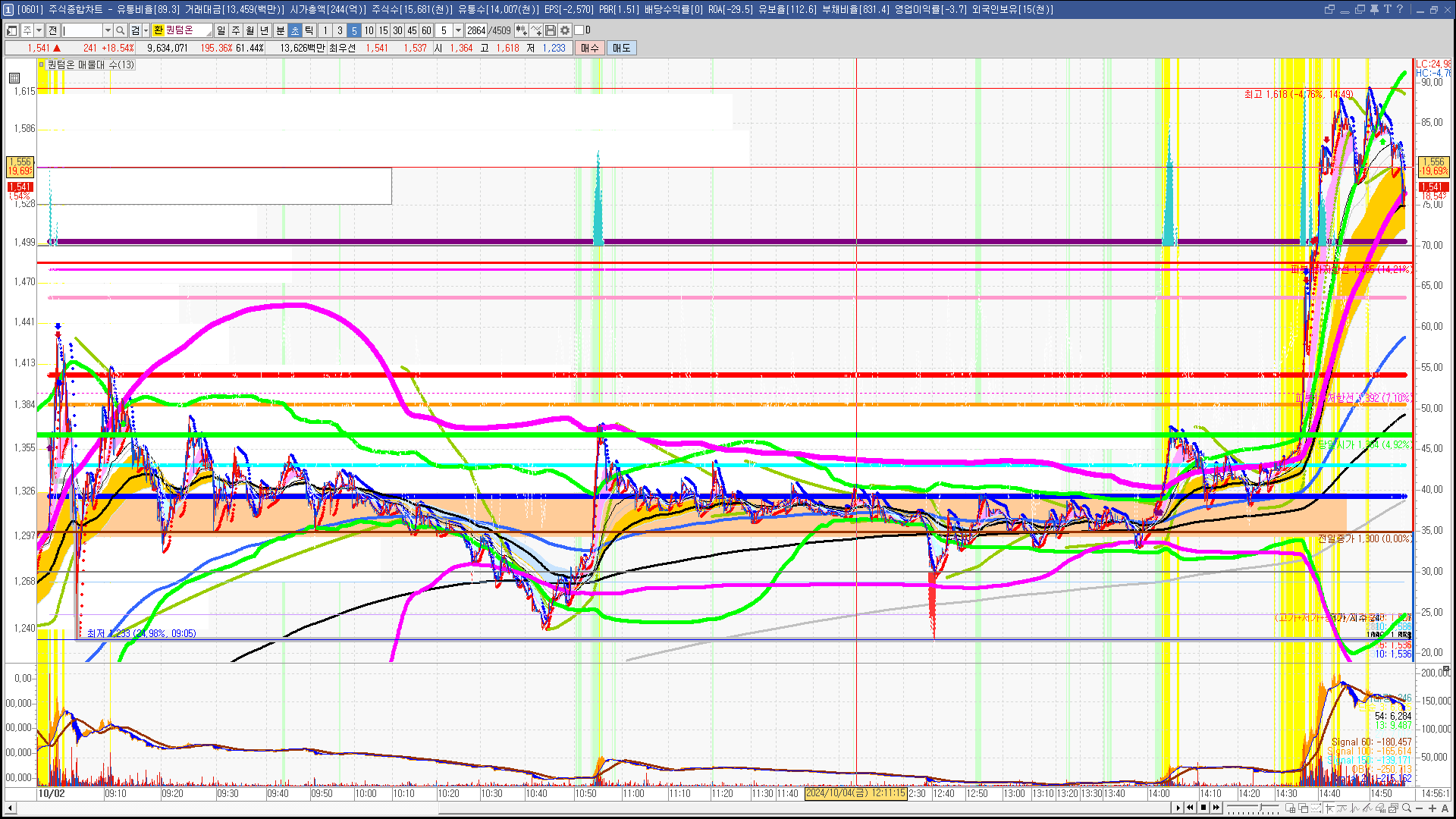The image size is (1456, 819).
Task: Click the help question mark icon
Action: click(x=1399, y=9)
